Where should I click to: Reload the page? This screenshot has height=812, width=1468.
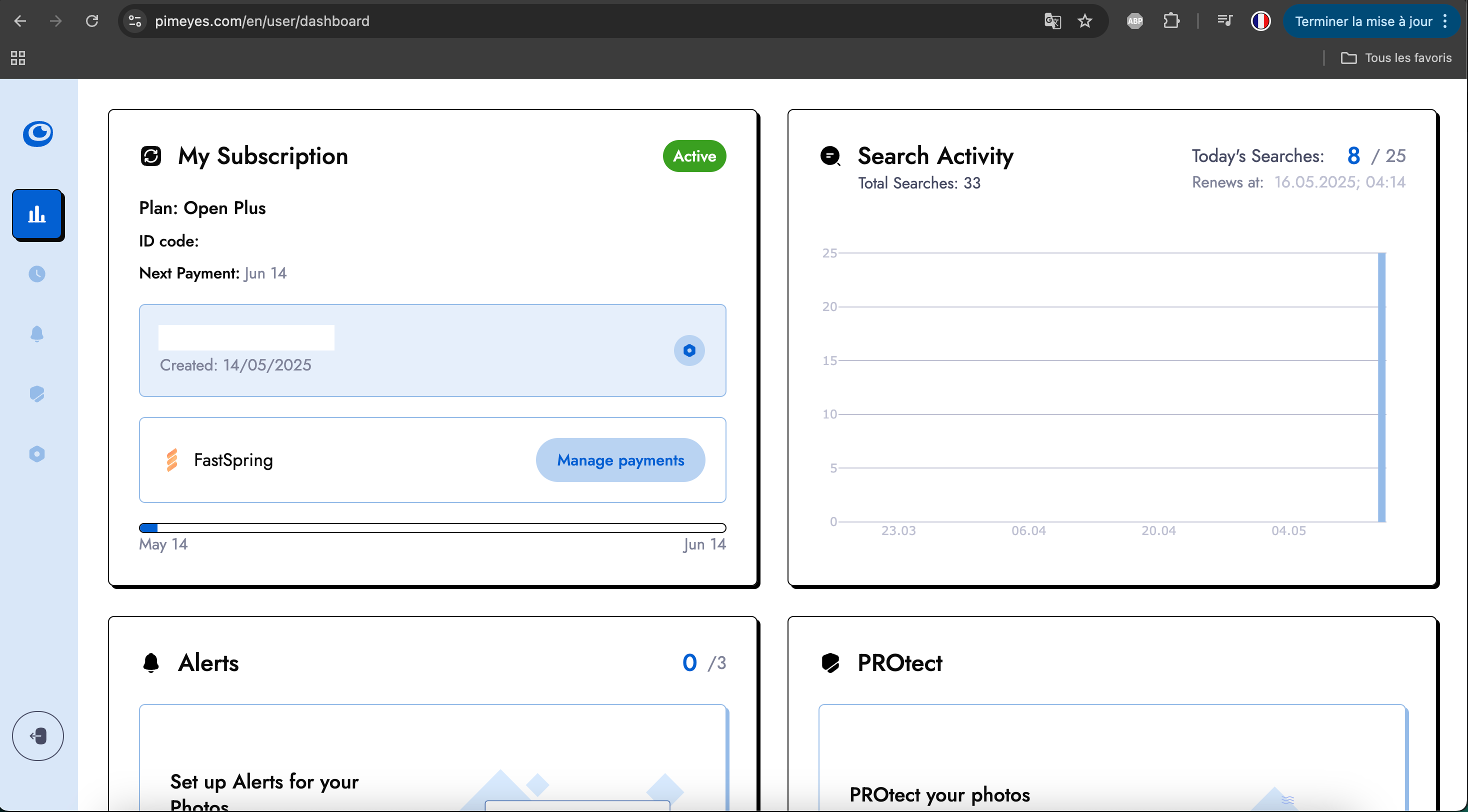tap(92, 21)
